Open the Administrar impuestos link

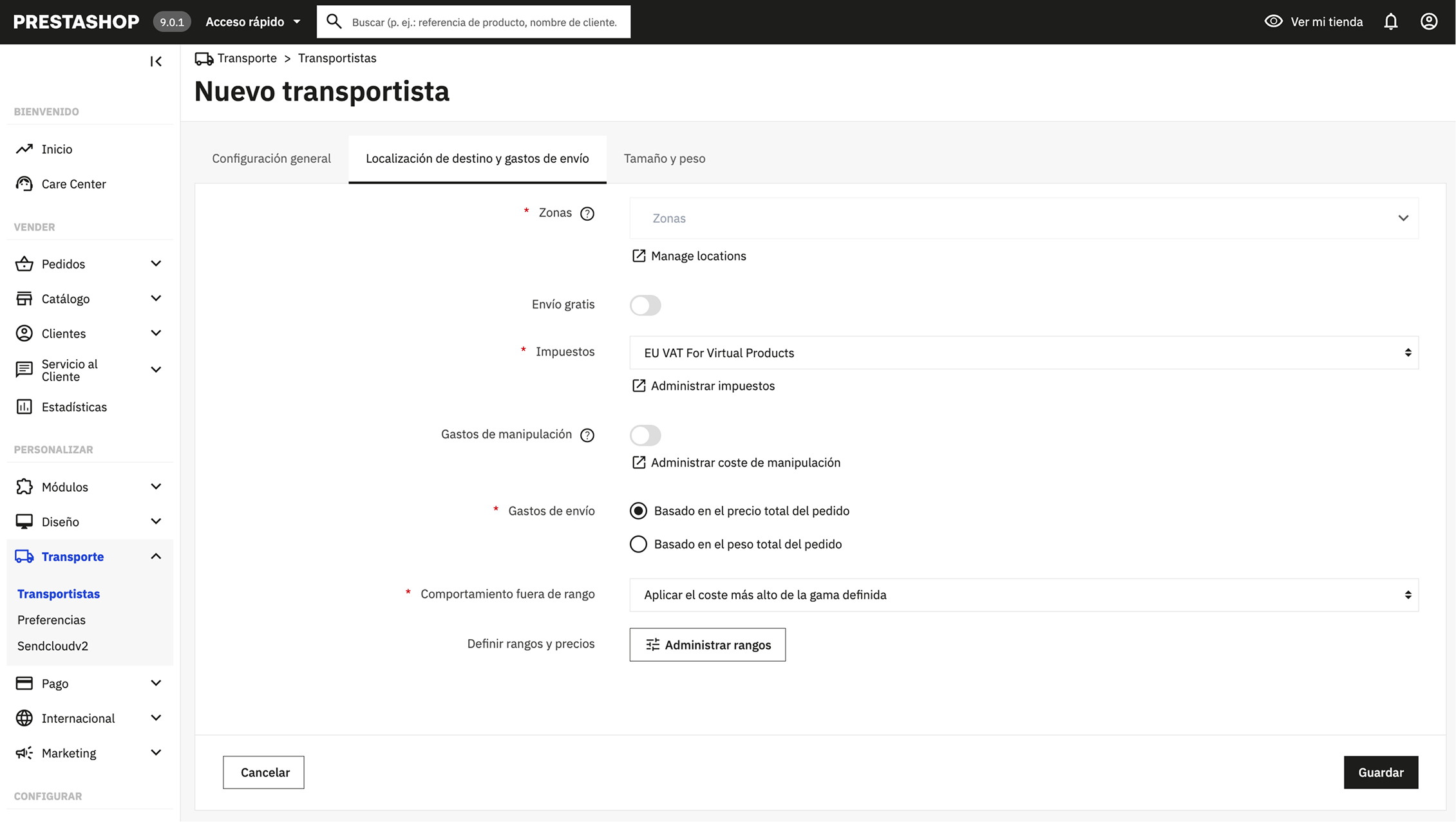713,386
